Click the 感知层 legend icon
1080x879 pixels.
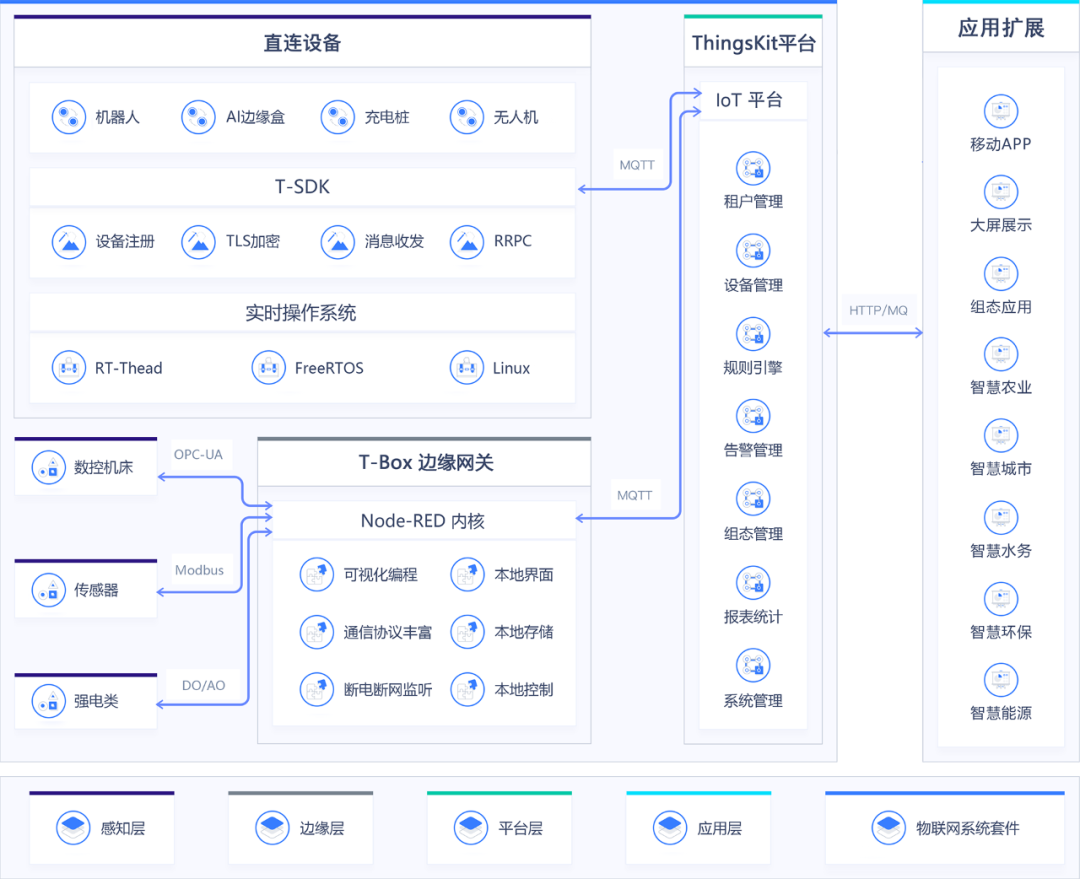pos(74,828)
